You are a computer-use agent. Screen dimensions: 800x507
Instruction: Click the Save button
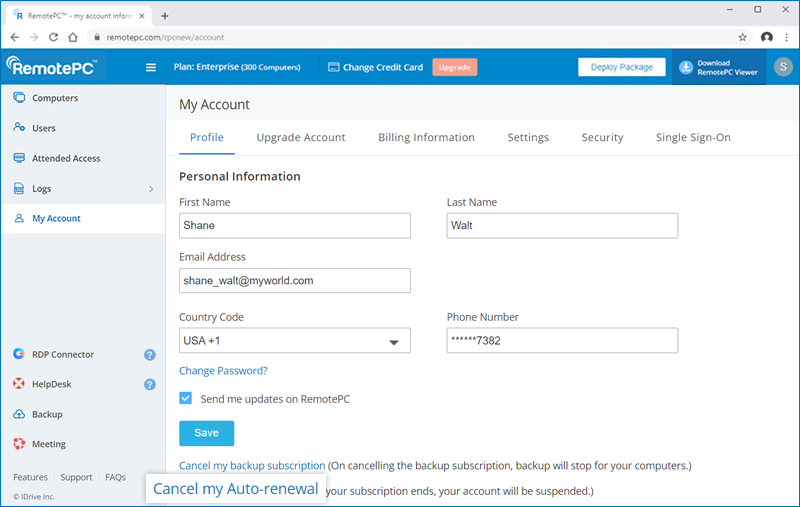click(x=207, y=433)
